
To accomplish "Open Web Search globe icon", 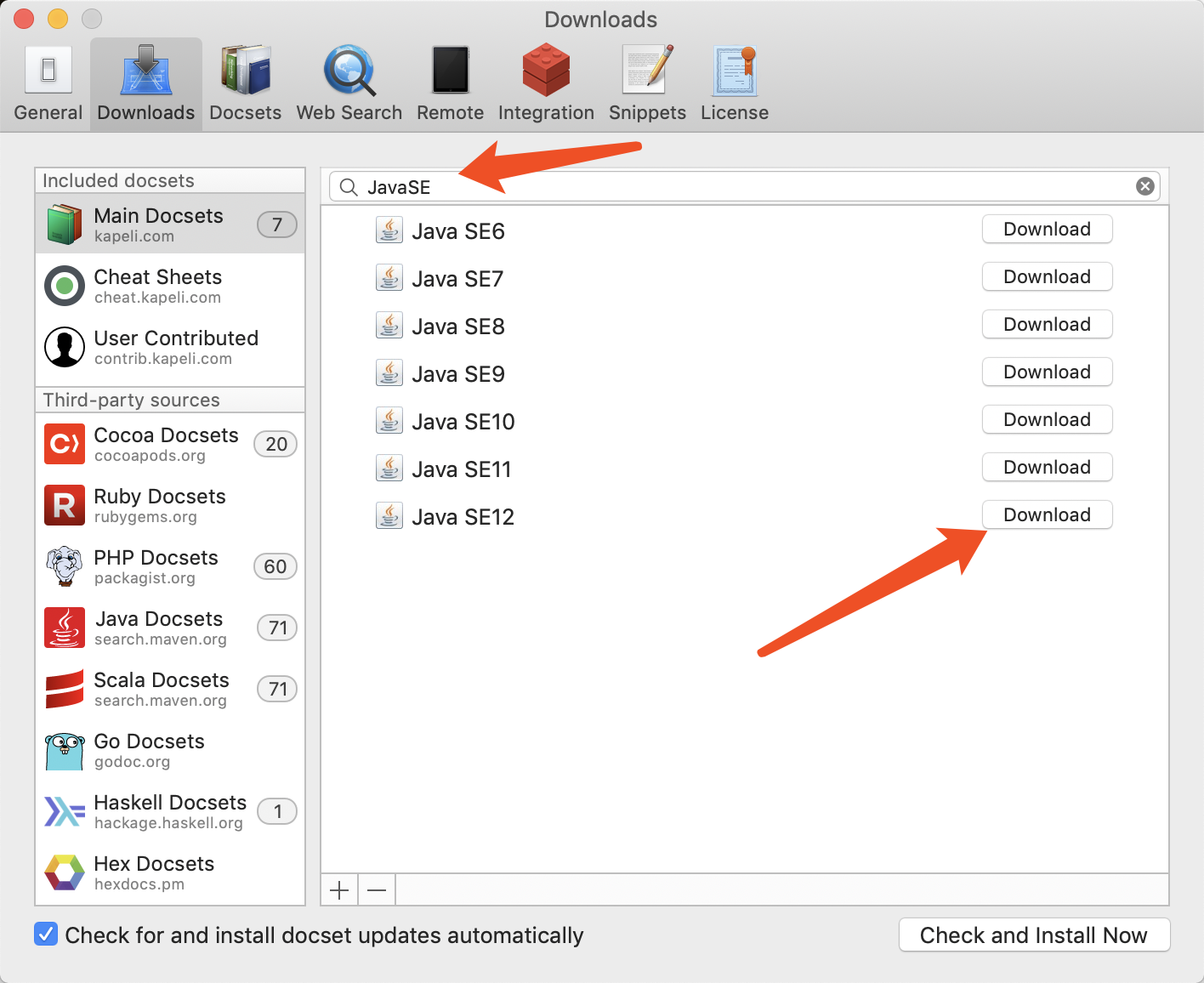I will 349,70.
